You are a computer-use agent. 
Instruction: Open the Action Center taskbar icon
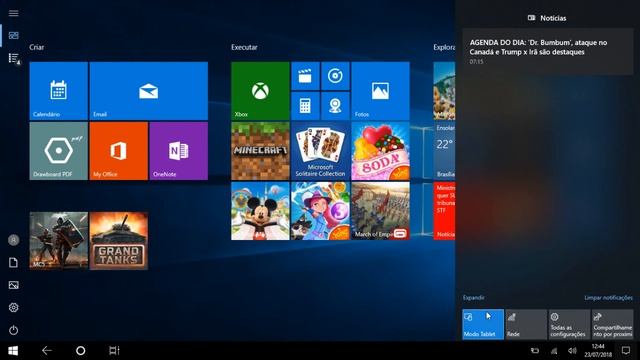626,351
